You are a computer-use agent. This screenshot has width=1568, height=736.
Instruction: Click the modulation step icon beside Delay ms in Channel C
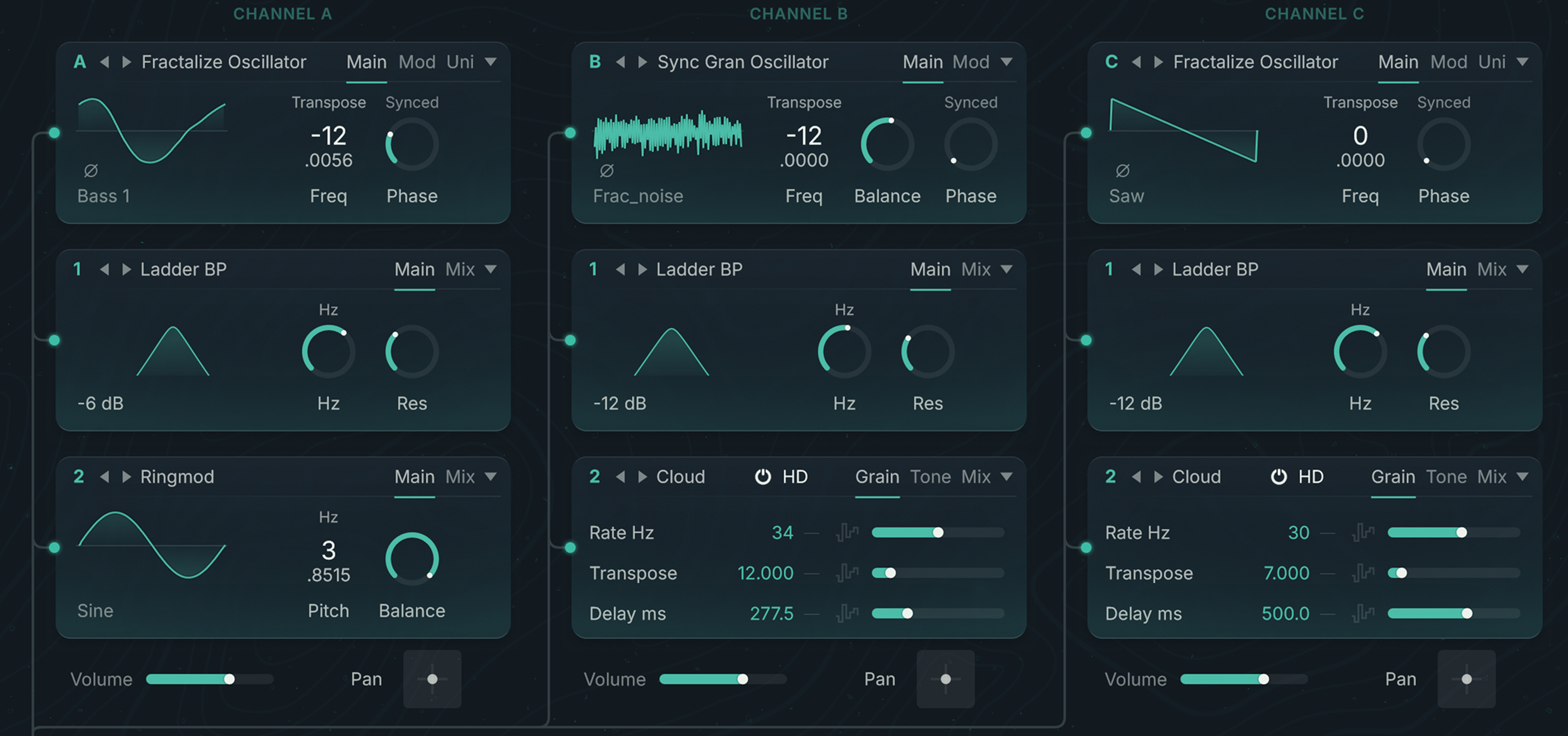[x=1364, y=613]
